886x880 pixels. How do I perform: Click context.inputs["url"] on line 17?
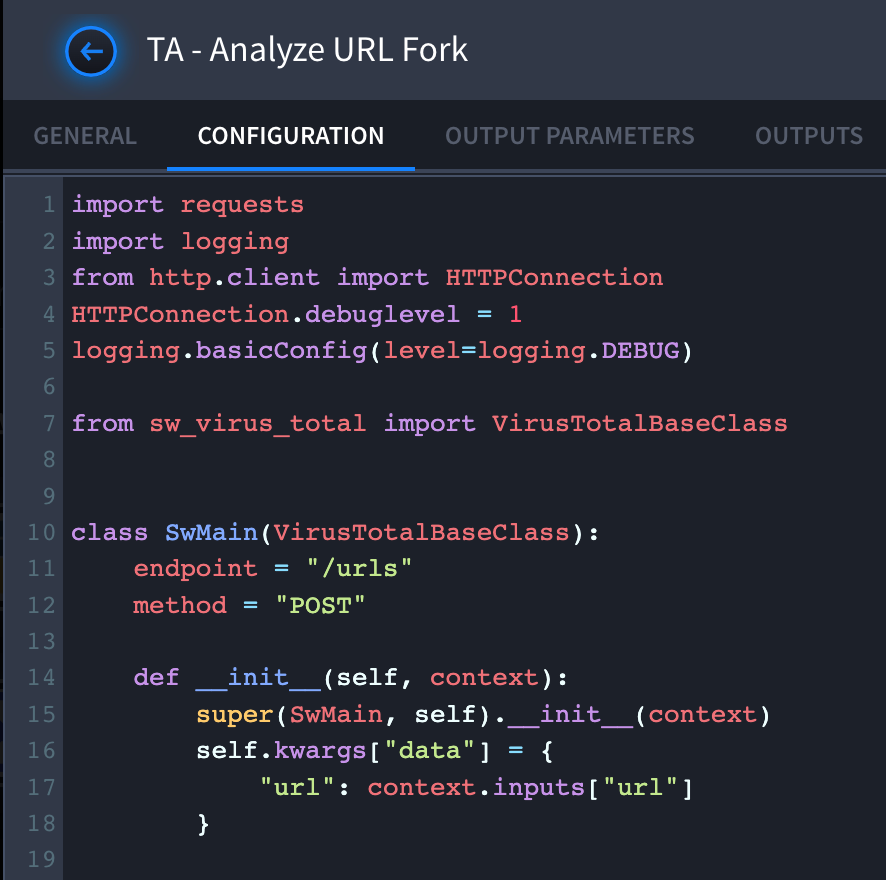pyautogui.click(x=529, y=787)
